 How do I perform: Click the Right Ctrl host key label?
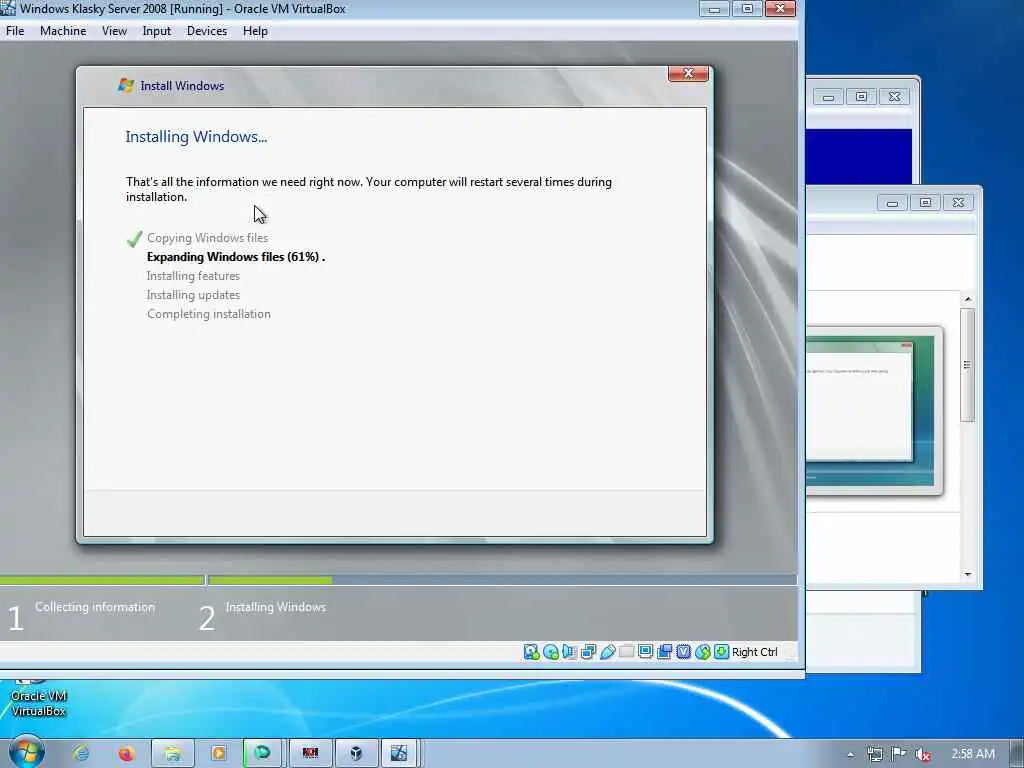[x=754, y=652]
